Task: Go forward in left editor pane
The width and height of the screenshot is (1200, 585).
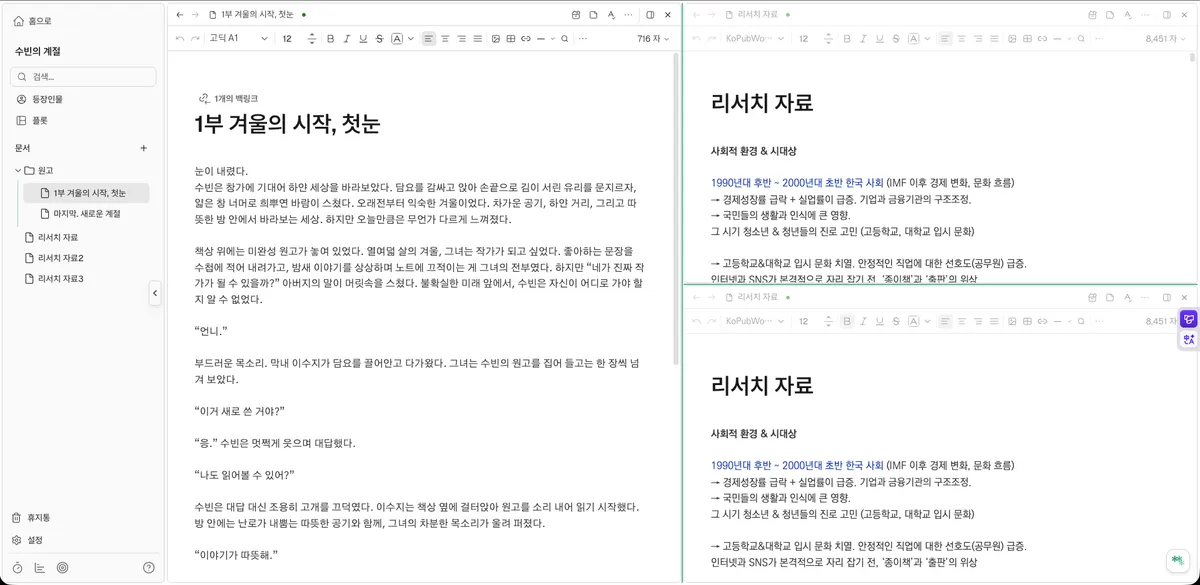Action: click(x=195, y=15)
